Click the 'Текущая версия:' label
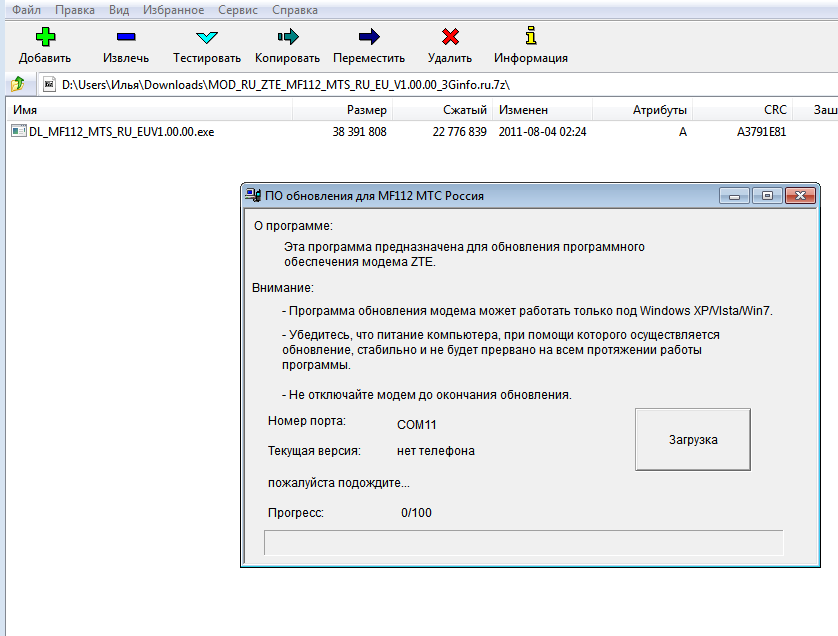The width and height of the screenshot is (838, 636). pyautogui.click(x=314, y=451)
